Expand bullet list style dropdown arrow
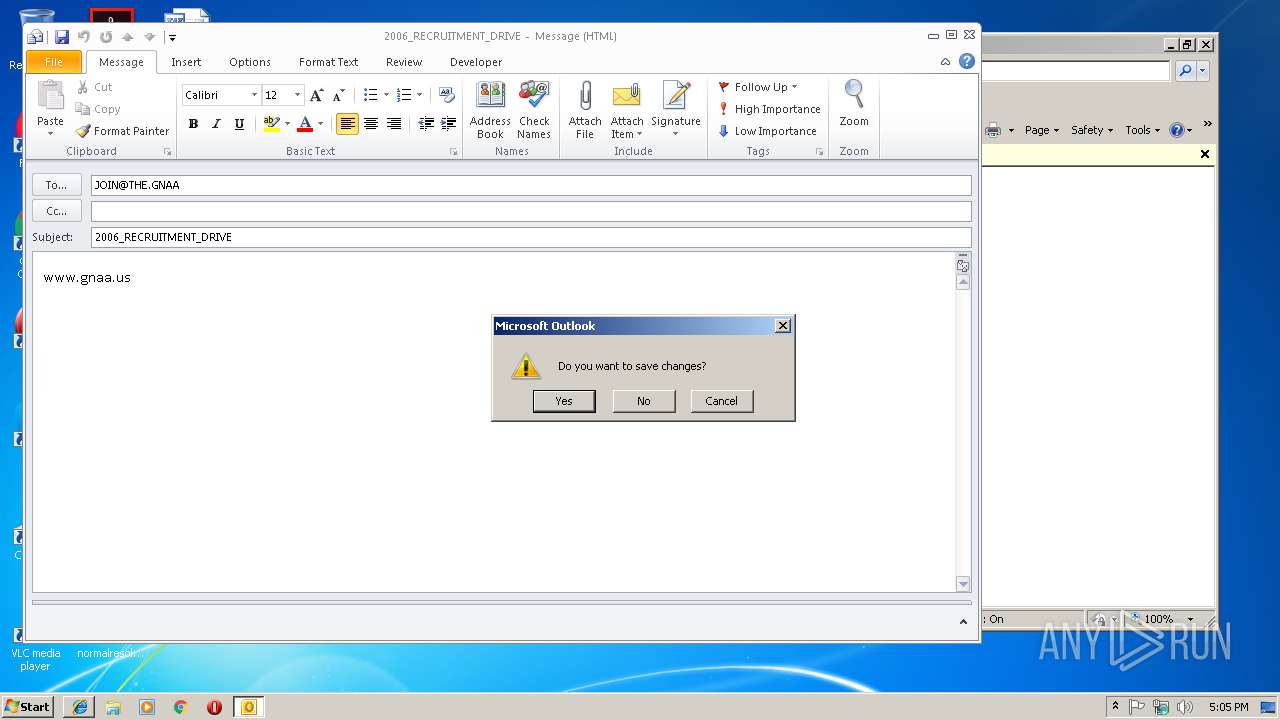This screenshot has width=1280, height=720. pos(386,95)
